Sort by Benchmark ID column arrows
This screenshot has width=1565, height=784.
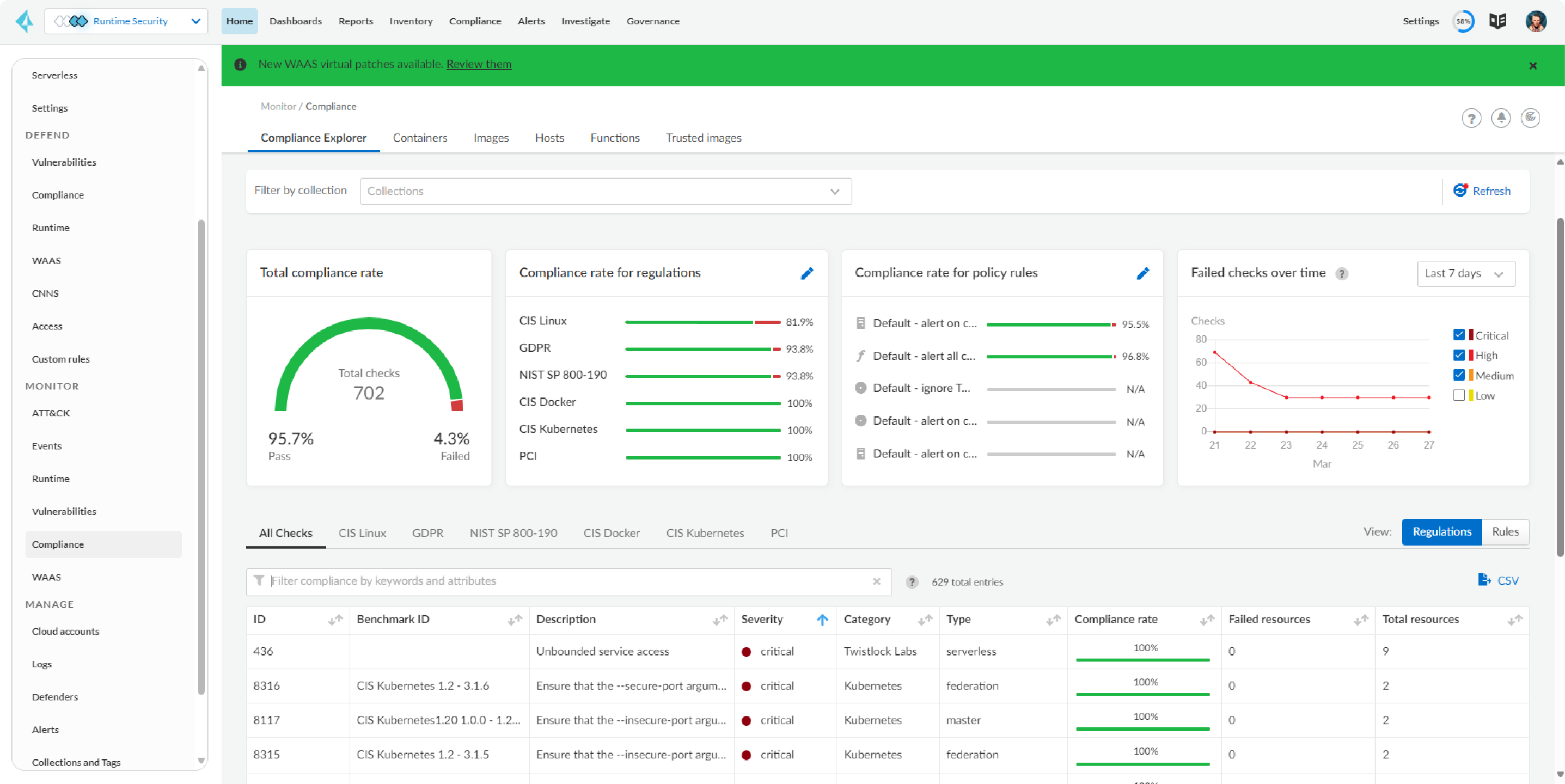(x=515, y=620)
